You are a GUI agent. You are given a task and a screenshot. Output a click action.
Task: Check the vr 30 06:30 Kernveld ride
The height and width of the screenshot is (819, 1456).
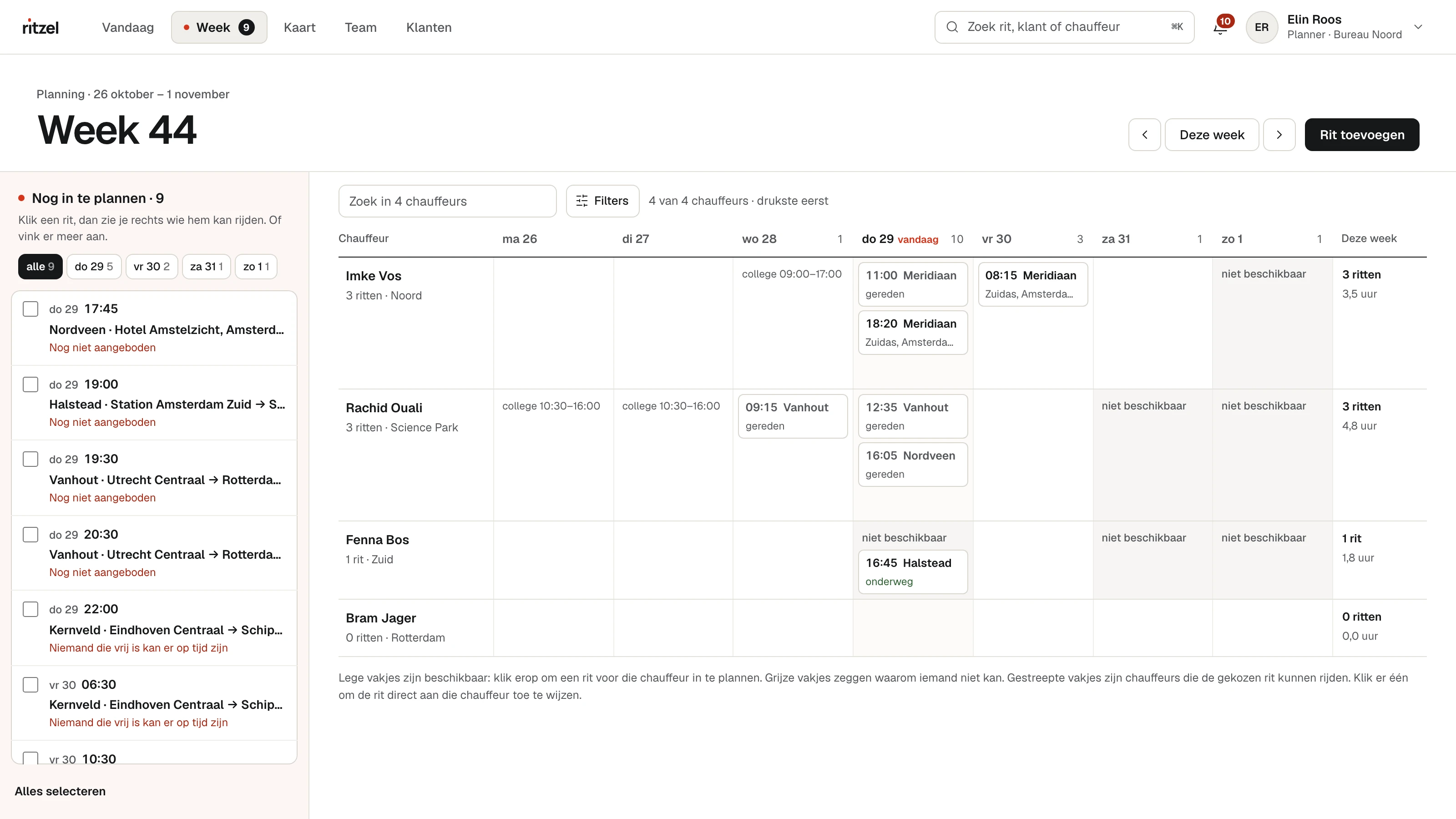point(30,684)
